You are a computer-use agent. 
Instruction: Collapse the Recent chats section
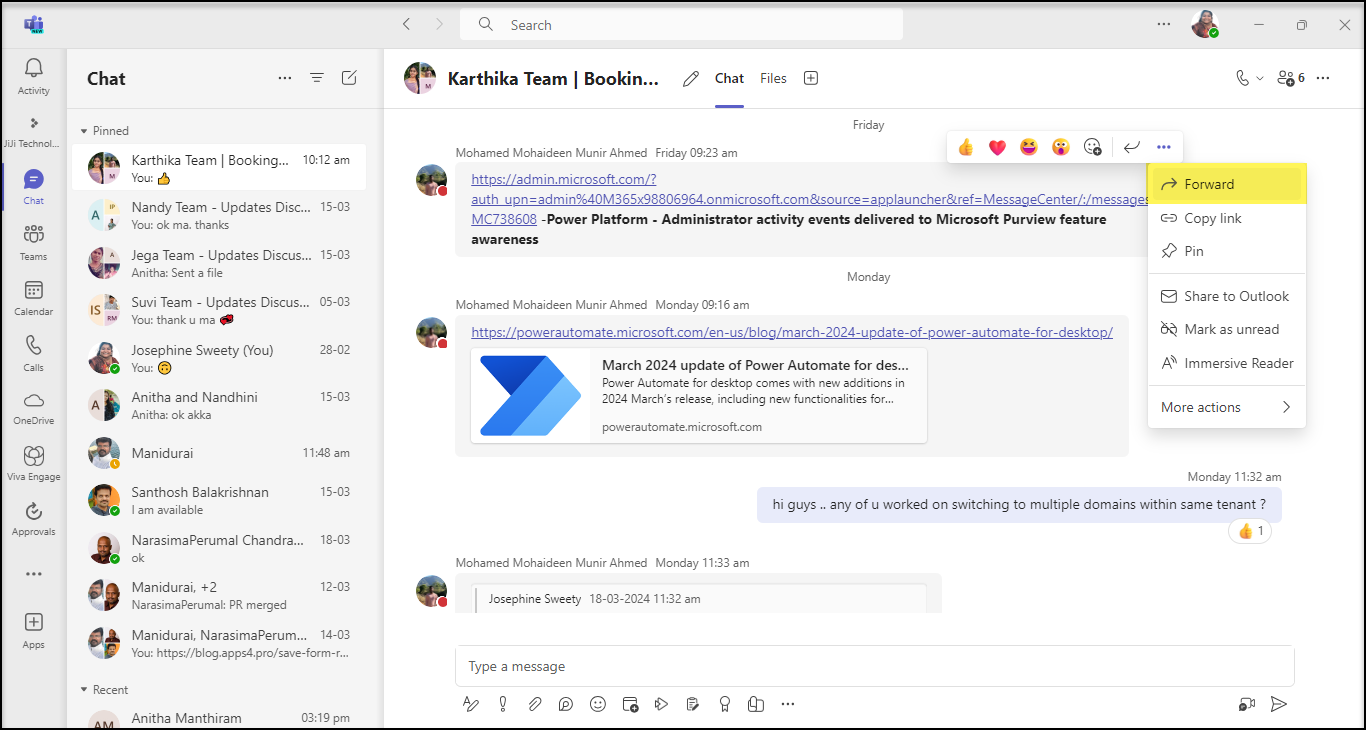pos(84,690)
